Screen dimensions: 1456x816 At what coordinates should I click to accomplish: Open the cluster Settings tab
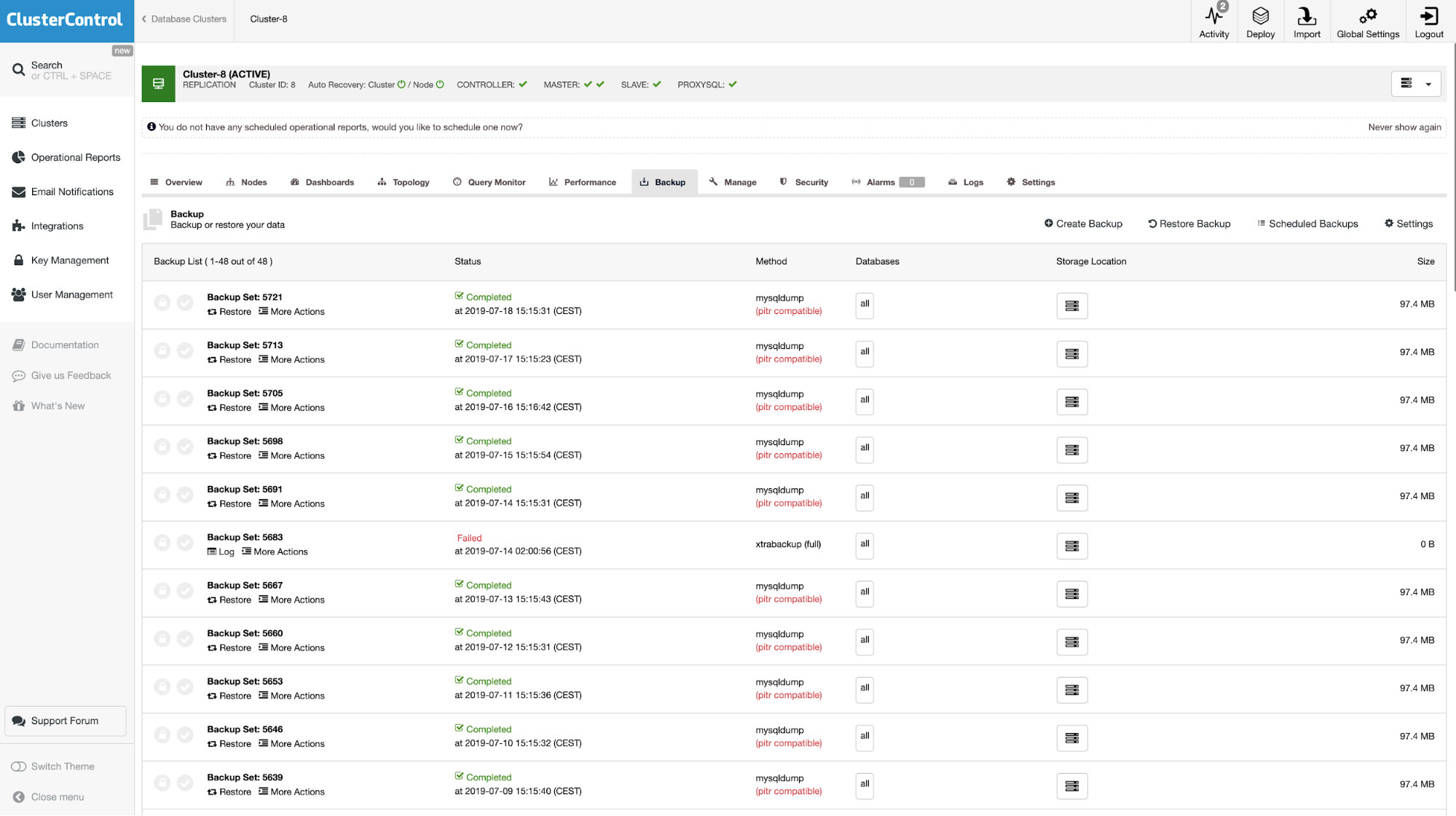tap(1031, 182)
